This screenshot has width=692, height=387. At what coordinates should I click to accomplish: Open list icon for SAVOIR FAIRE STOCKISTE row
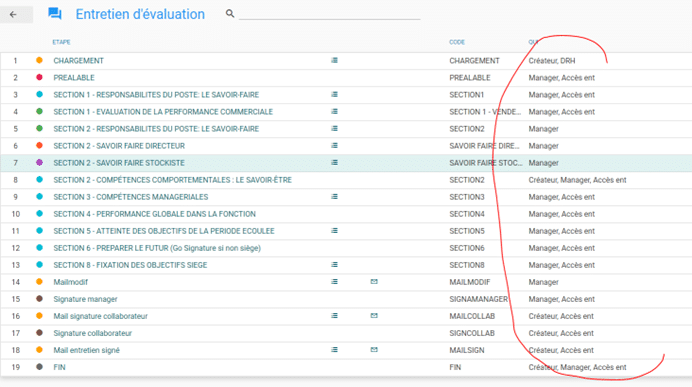[x=335, y=163]
